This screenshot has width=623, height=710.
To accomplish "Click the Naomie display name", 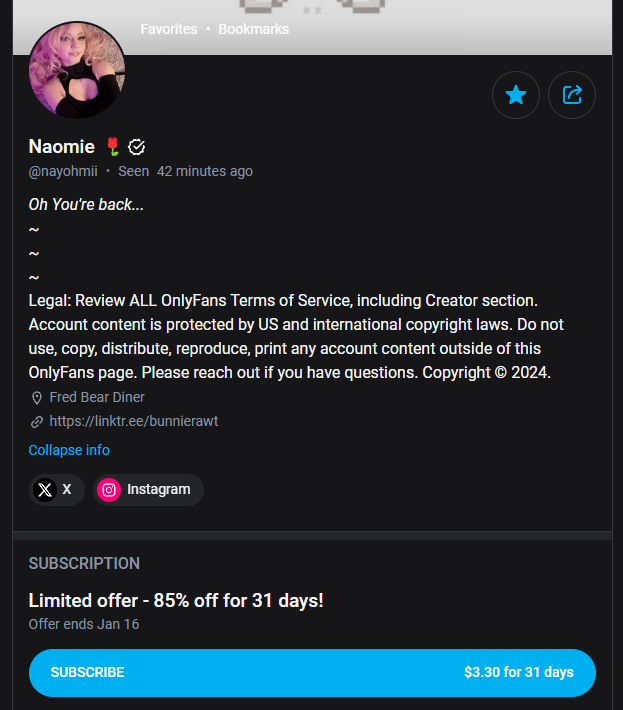I will click(61, 147).
